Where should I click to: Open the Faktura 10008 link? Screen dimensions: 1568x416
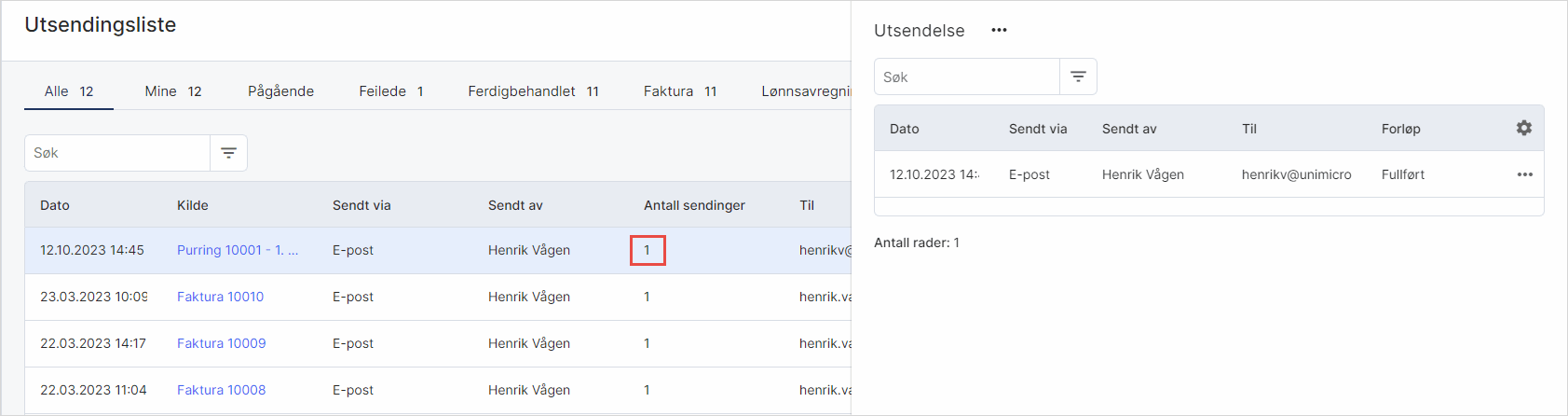[x=221, y=390]
